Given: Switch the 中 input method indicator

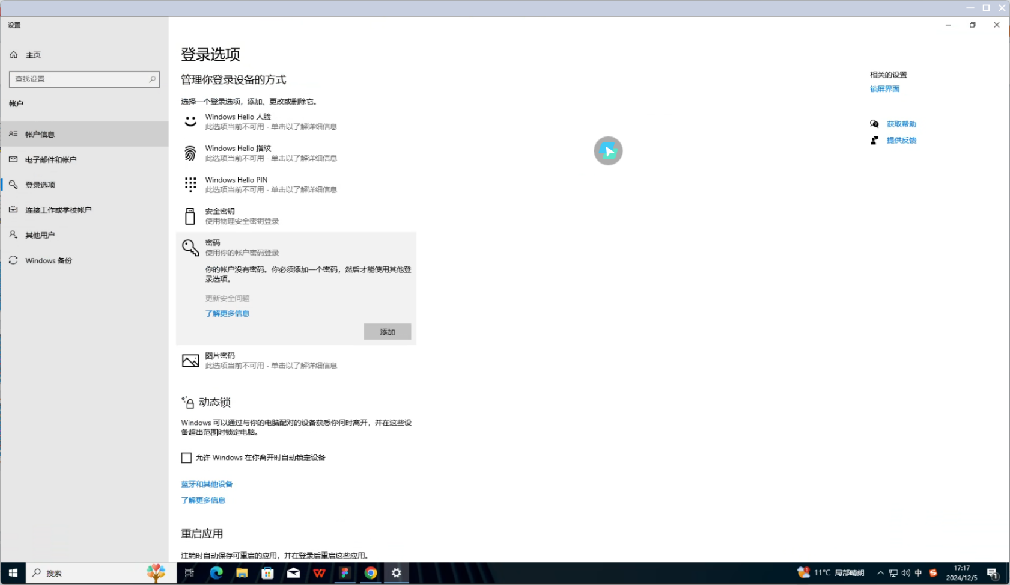Looking at the screenshot, I should point(918,573).
